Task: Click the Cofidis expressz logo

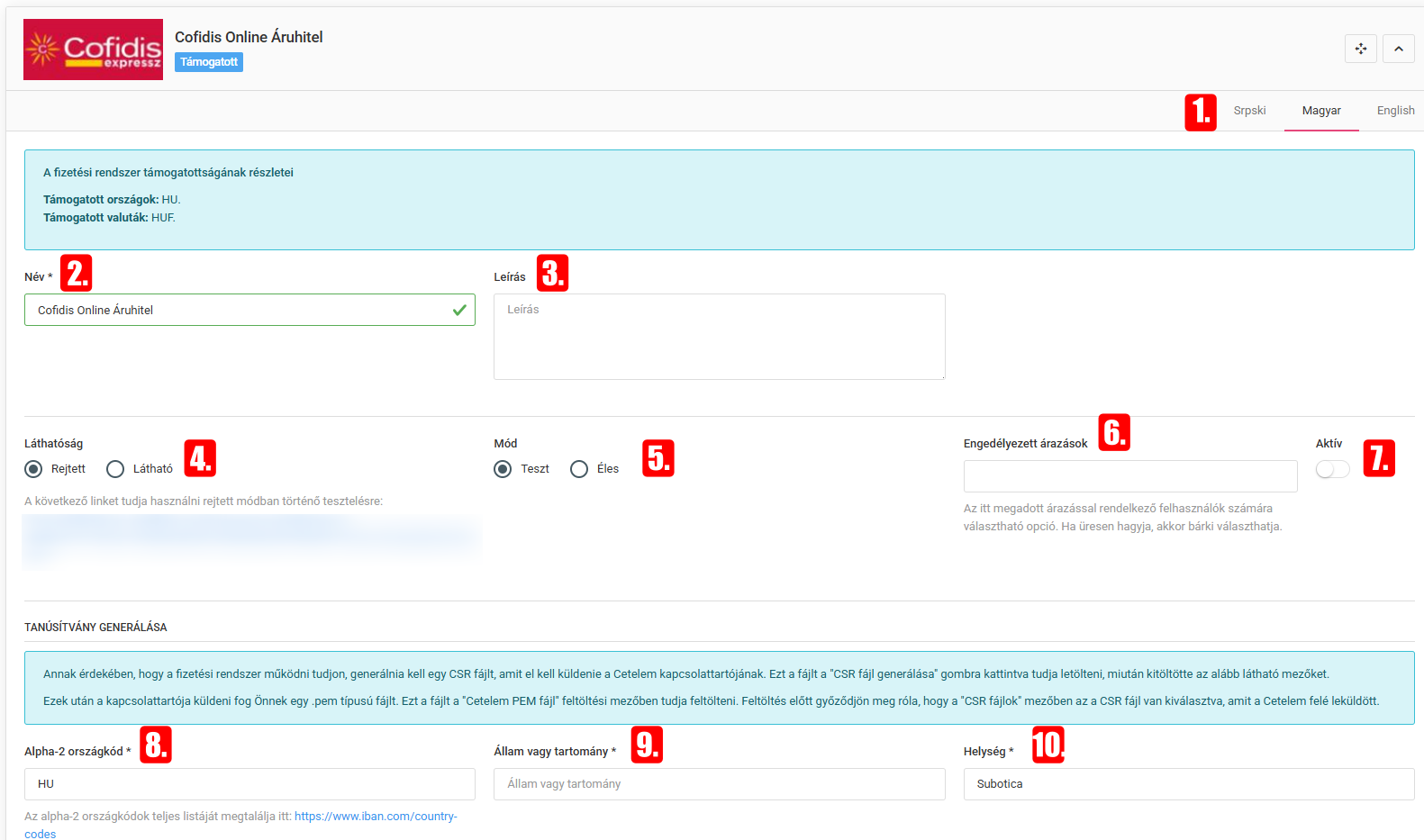Action: (x=94, y=50)
